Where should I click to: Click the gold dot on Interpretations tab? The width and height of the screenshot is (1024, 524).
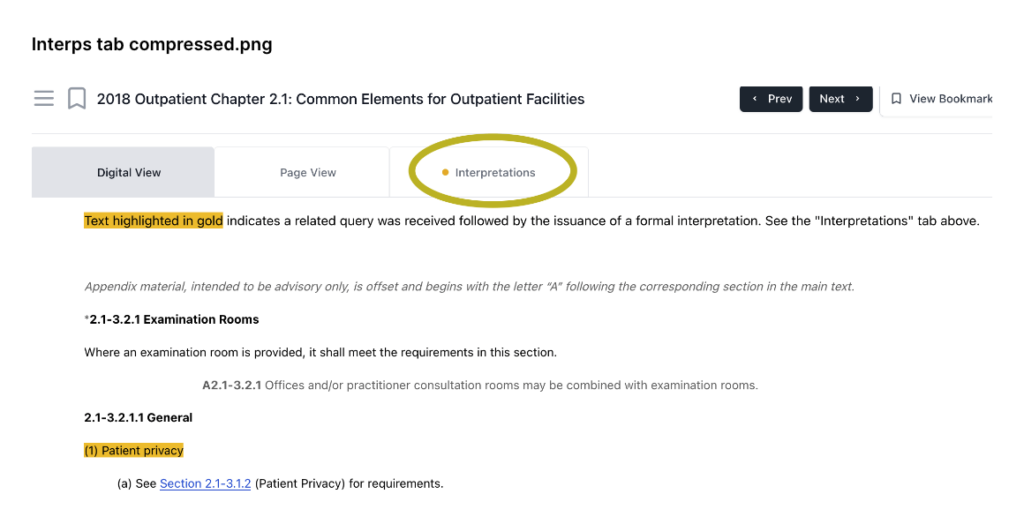point(445,172)
